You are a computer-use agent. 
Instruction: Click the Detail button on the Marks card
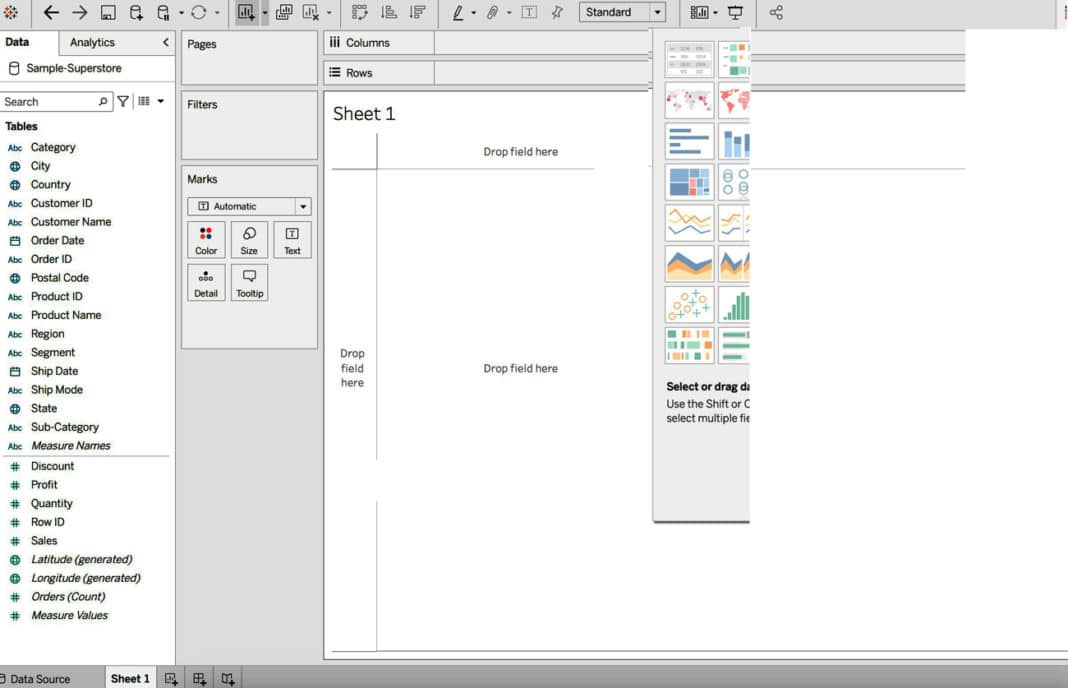[206, 282]
